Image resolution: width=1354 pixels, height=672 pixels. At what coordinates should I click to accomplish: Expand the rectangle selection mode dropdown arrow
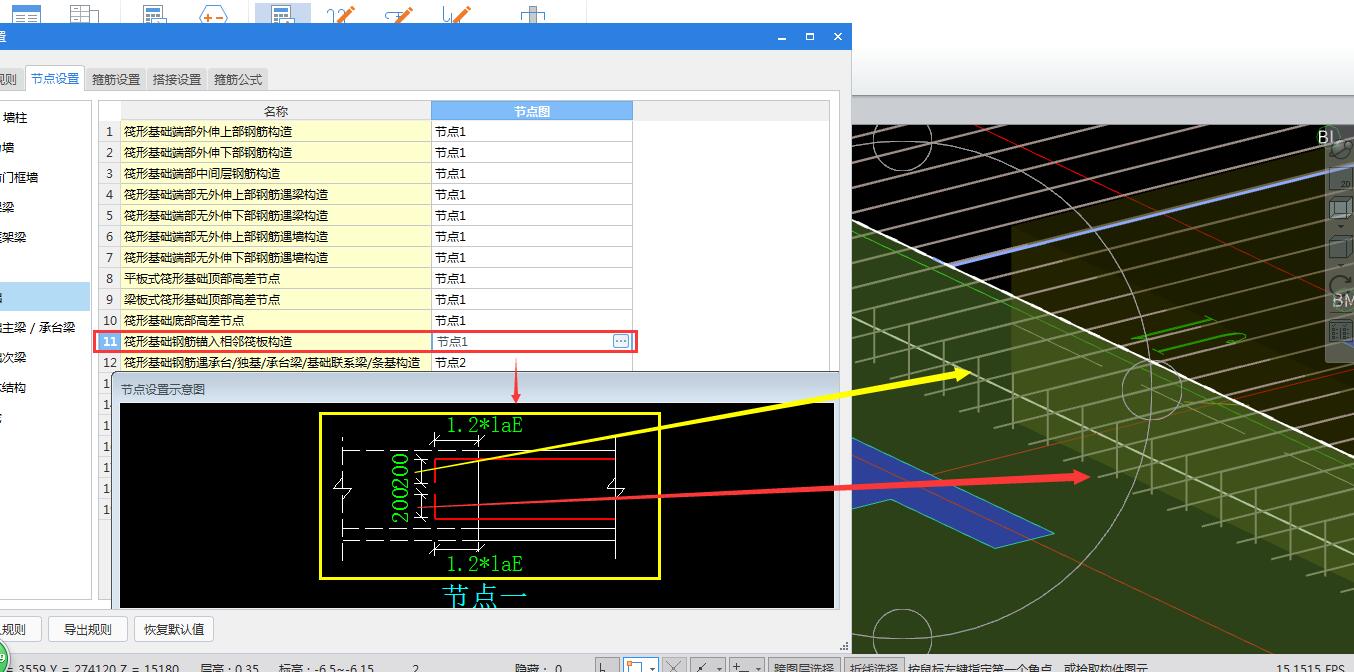[x=652, y=666]
